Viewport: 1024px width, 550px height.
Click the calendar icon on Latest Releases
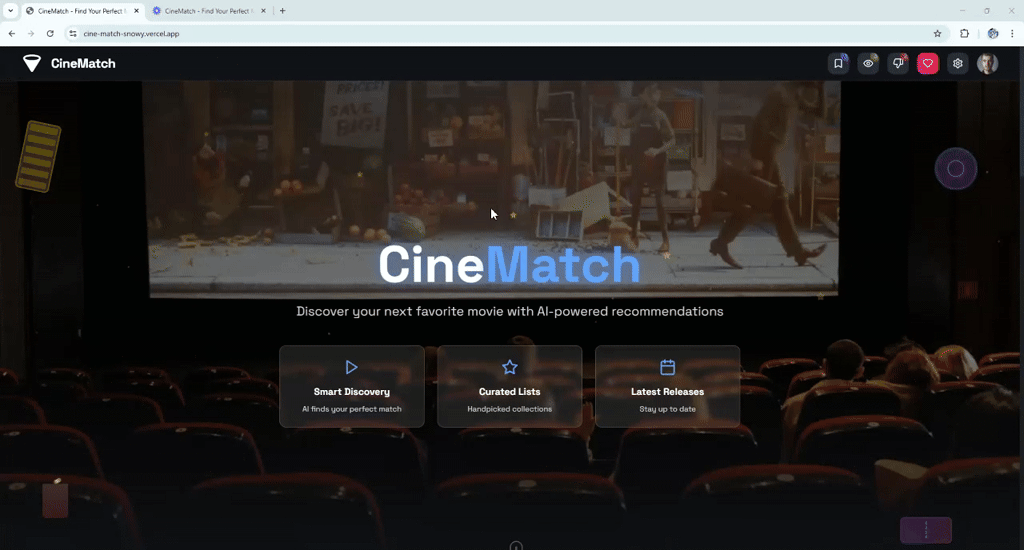click(x=667, y=367)
